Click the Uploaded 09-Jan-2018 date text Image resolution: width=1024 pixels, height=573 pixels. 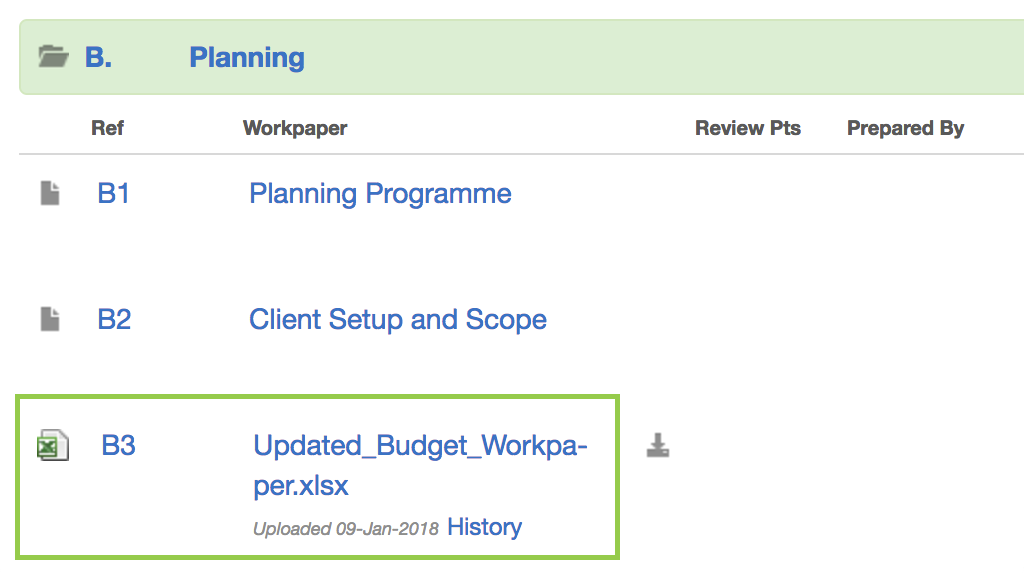tap(346, 529)
